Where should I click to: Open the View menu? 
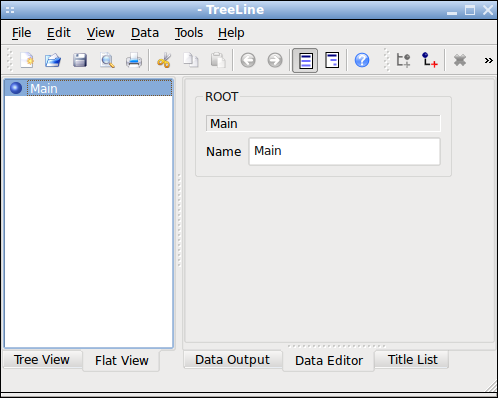(101, 33)
